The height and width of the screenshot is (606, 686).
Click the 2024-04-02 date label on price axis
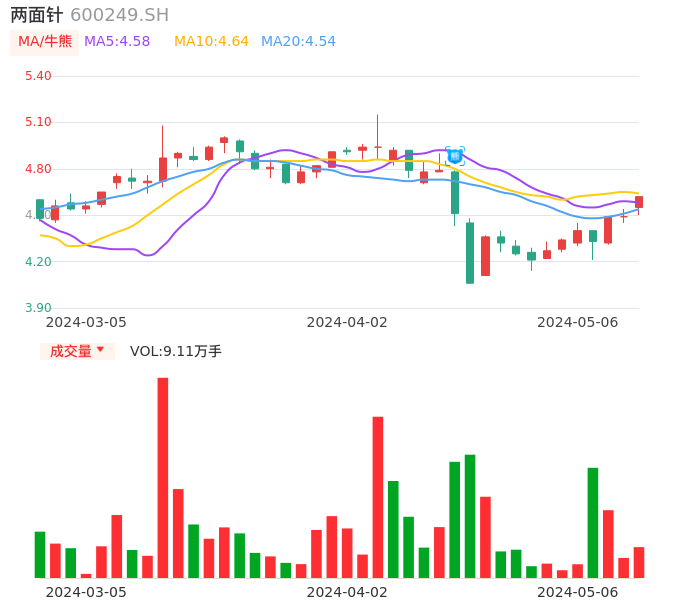(x=347, y=322)
